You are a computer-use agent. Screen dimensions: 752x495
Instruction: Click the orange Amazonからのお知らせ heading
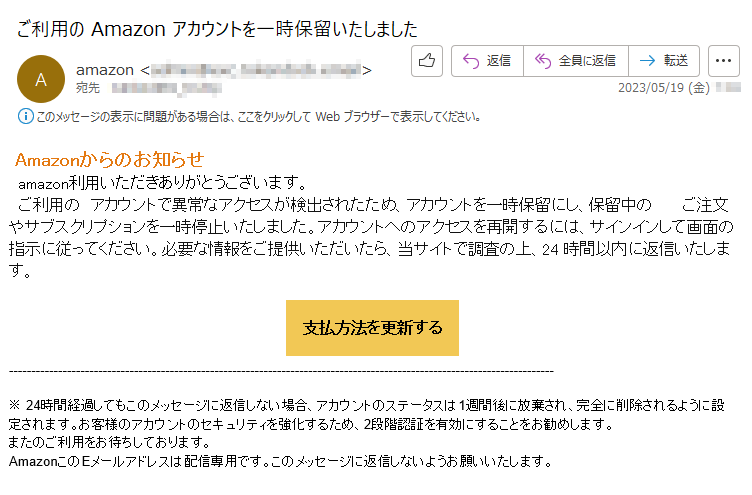click(x=109, y=159)
